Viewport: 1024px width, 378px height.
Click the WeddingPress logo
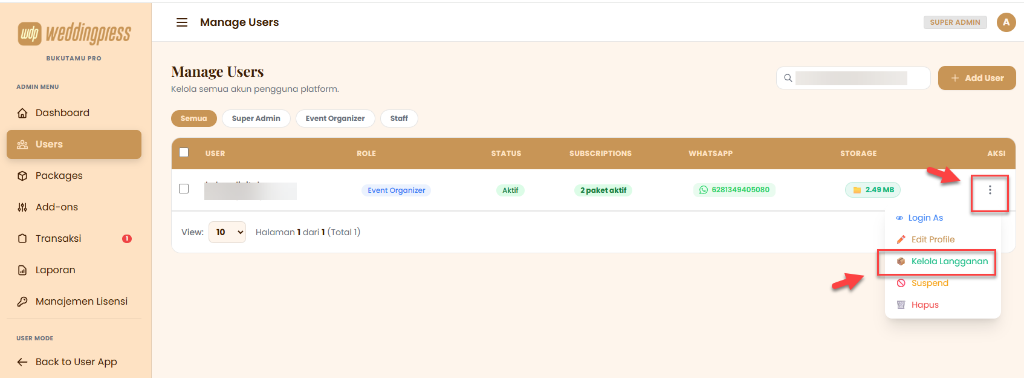pyautogui.click(x=74, y=33)
